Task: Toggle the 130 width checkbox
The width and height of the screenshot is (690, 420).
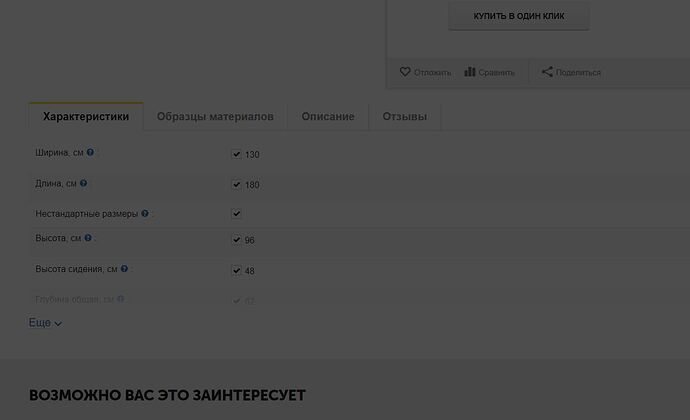Action: (236, 154)
